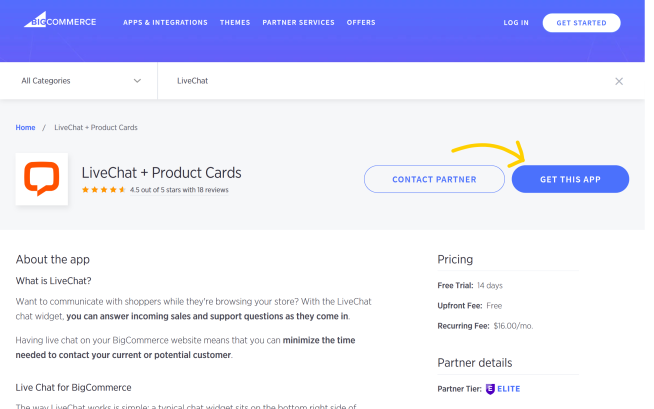Go to the Themes menu item
Viewport: 654px width, 409px height.
235,23
